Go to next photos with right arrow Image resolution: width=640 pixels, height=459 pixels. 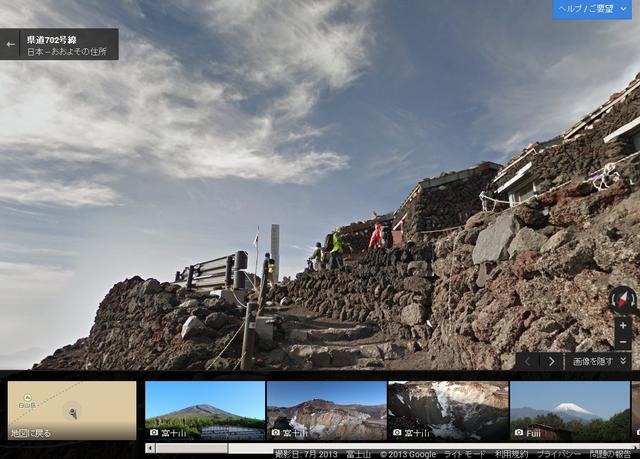tap(551, 361)
